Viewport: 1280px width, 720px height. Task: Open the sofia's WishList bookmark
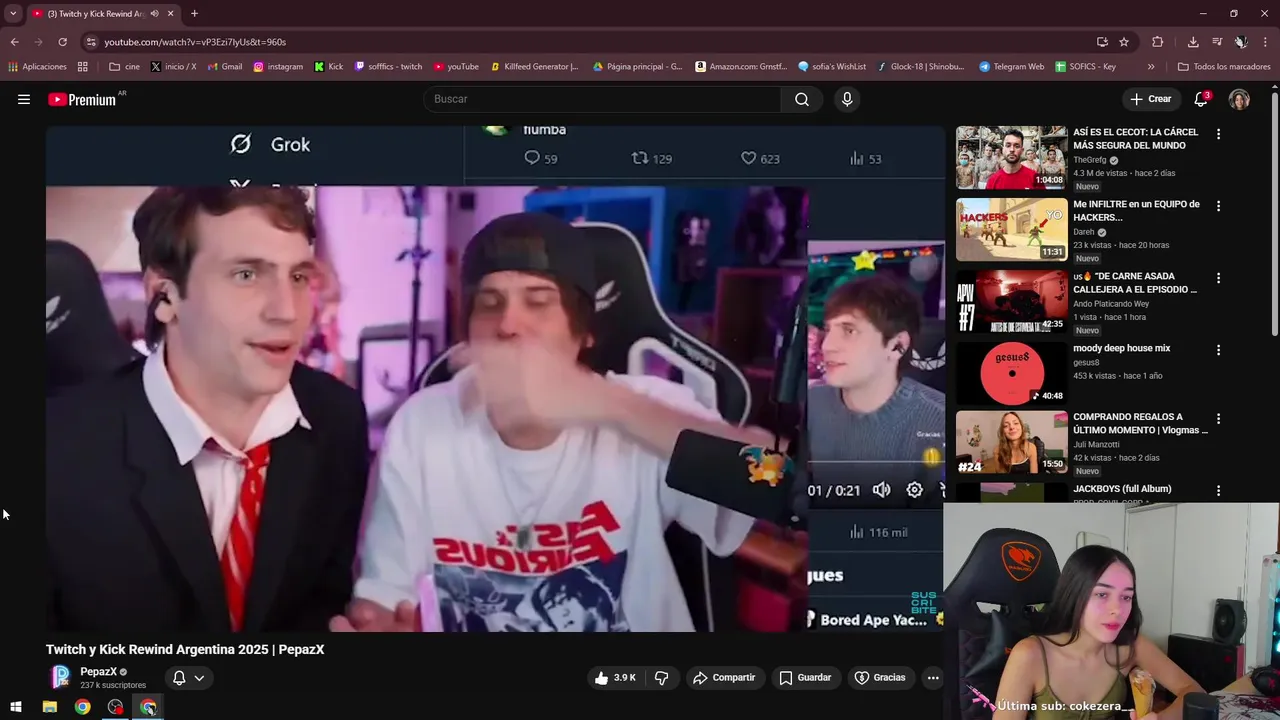point(832,67)
